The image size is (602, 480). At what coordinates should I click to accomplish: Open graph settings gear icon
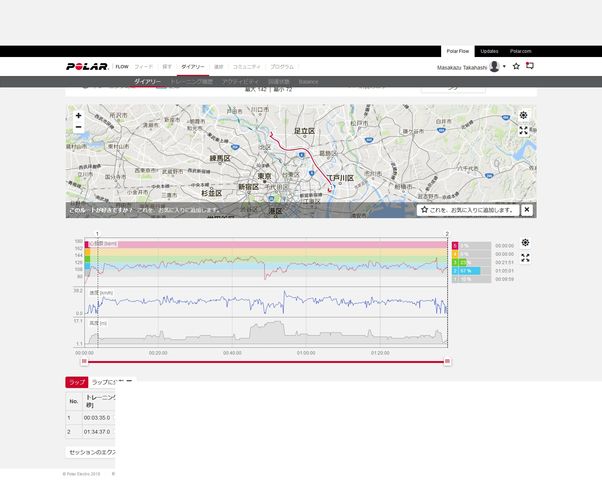point(525,243)
